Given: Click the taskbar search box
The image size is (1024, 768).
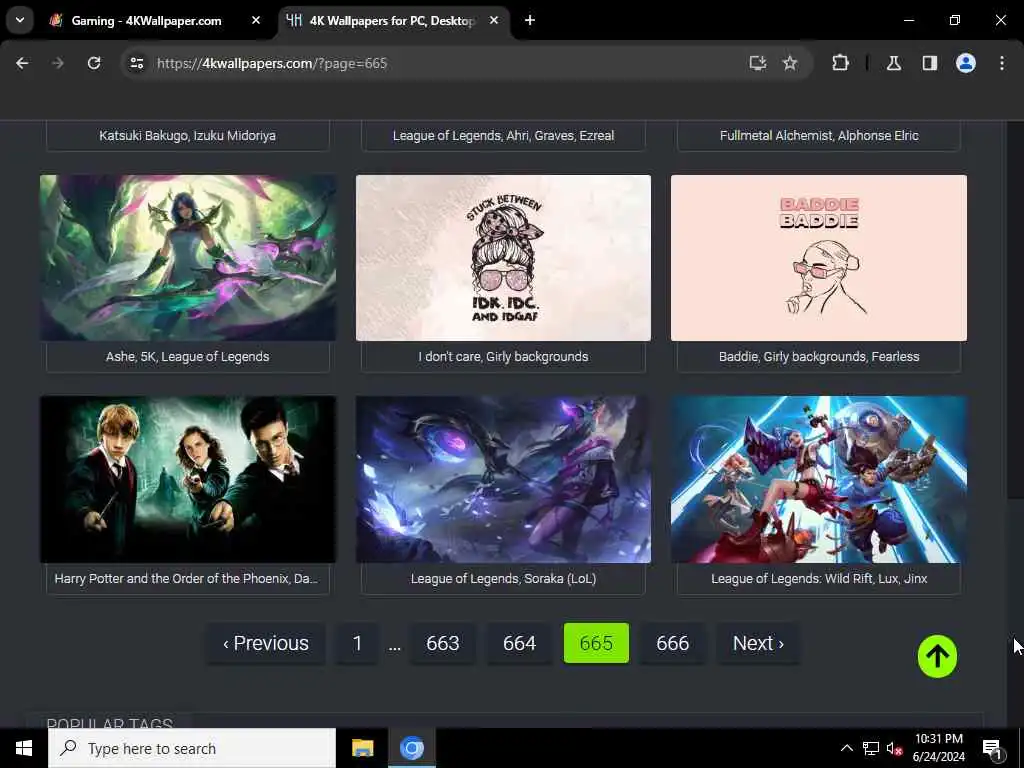Looking at the screenshot, I should 192,748.
